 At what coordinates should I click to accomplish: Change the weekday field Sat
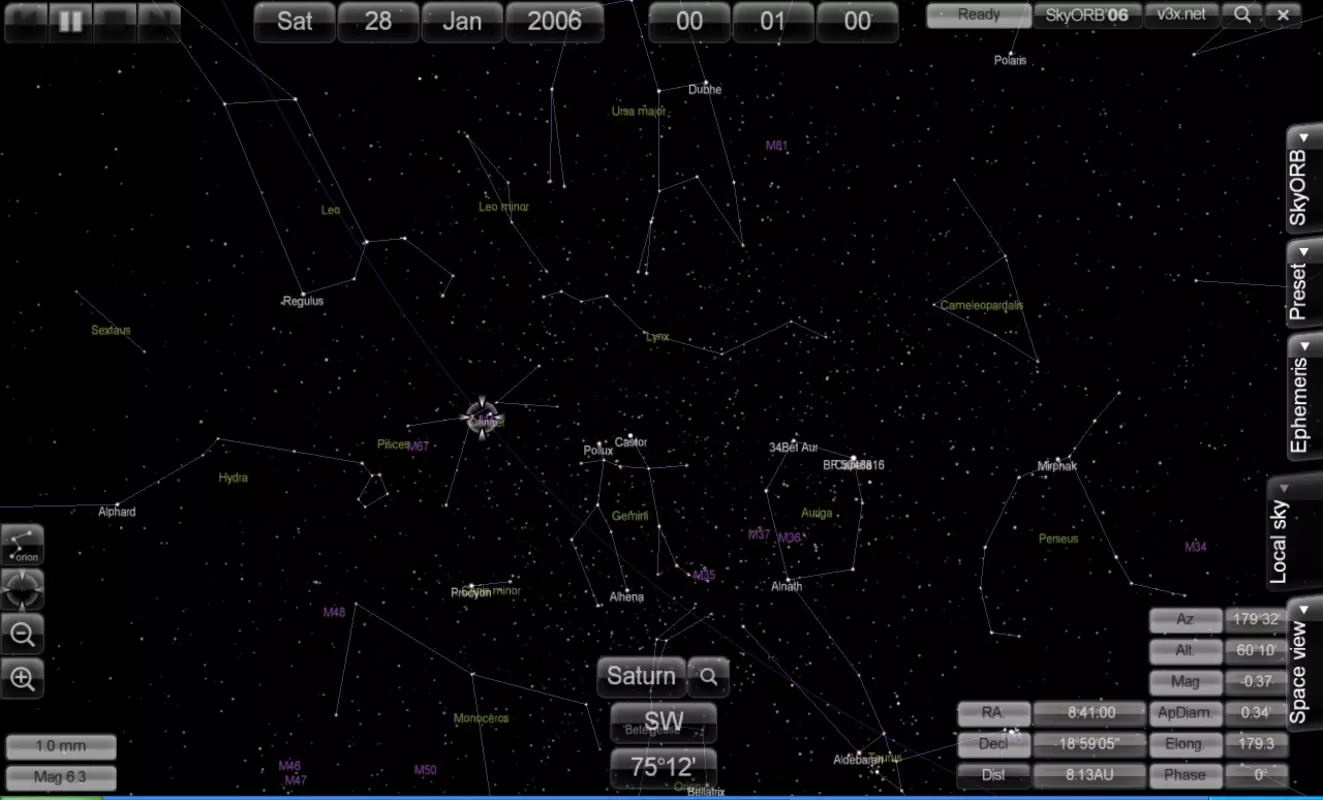tap(294, 22)
